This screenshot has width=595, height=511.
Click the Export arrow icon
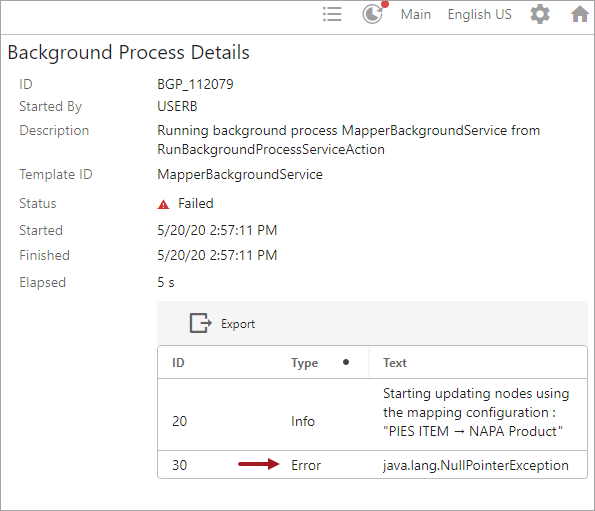(200, 323)
